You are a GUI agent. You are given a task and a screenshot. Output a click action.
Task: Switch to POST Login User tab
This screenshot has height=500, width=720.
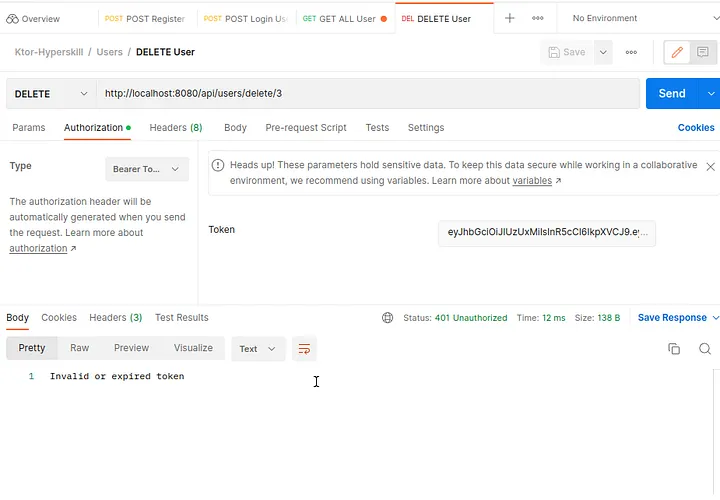pos(246,19)
